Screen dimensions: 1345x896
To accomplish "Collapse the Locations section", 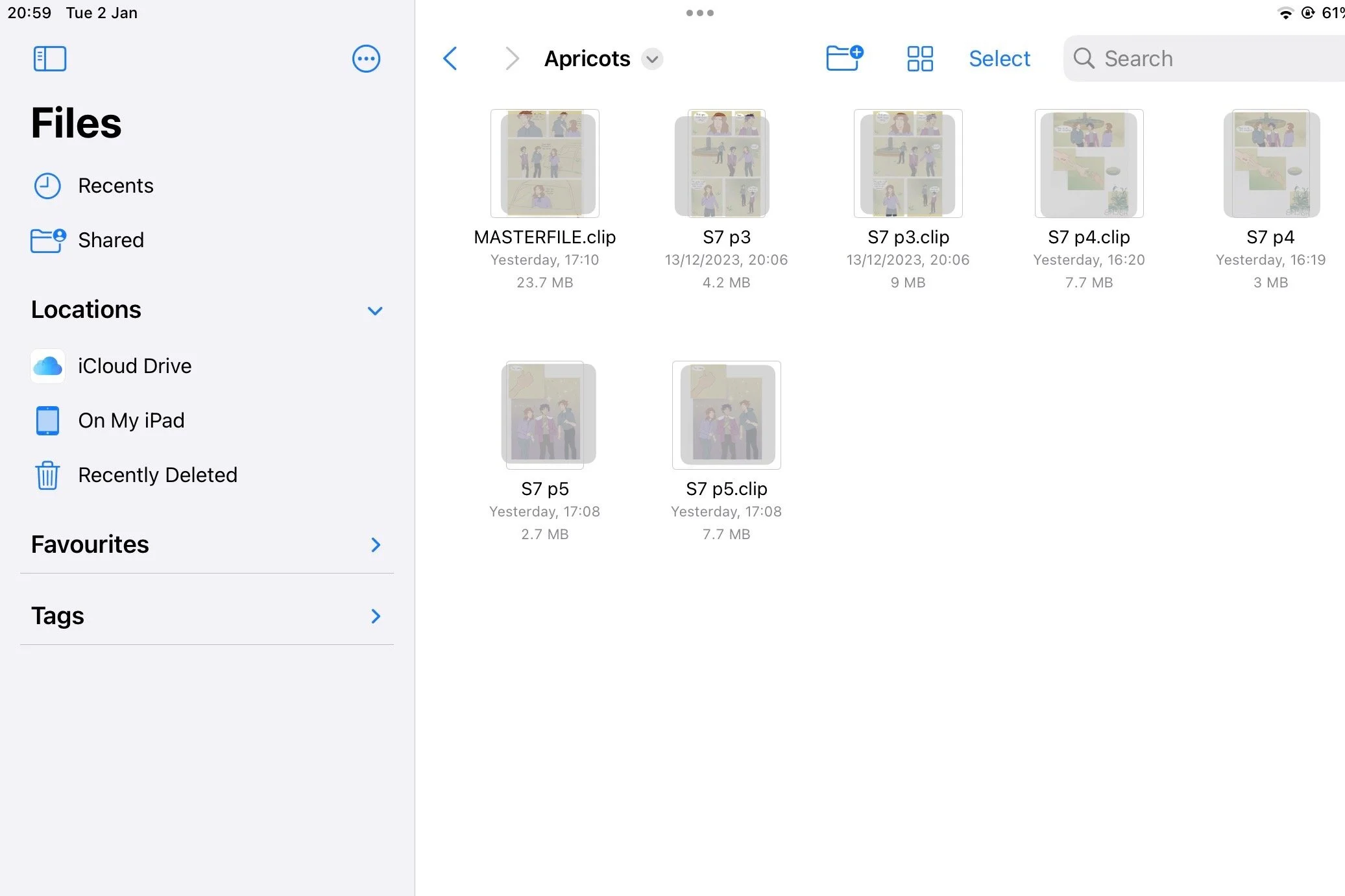I will click(x=374, y=311).
